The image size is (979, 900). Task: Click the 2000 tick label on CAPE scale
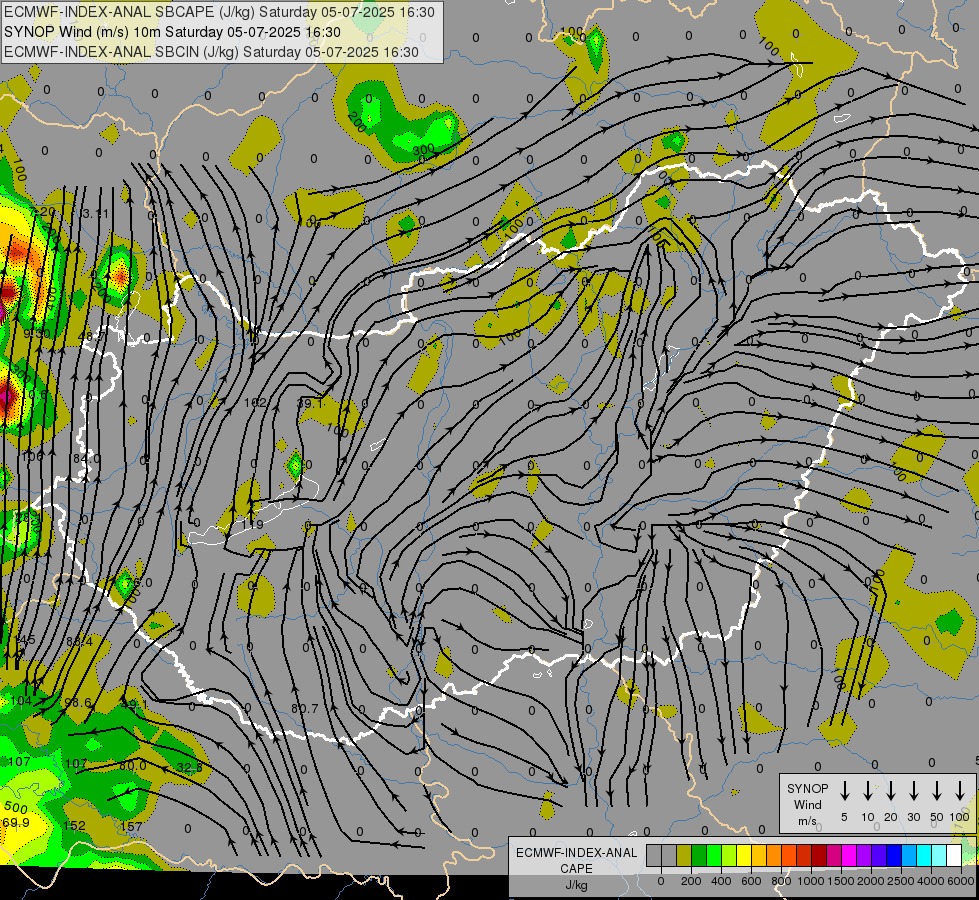pos(871,881)
